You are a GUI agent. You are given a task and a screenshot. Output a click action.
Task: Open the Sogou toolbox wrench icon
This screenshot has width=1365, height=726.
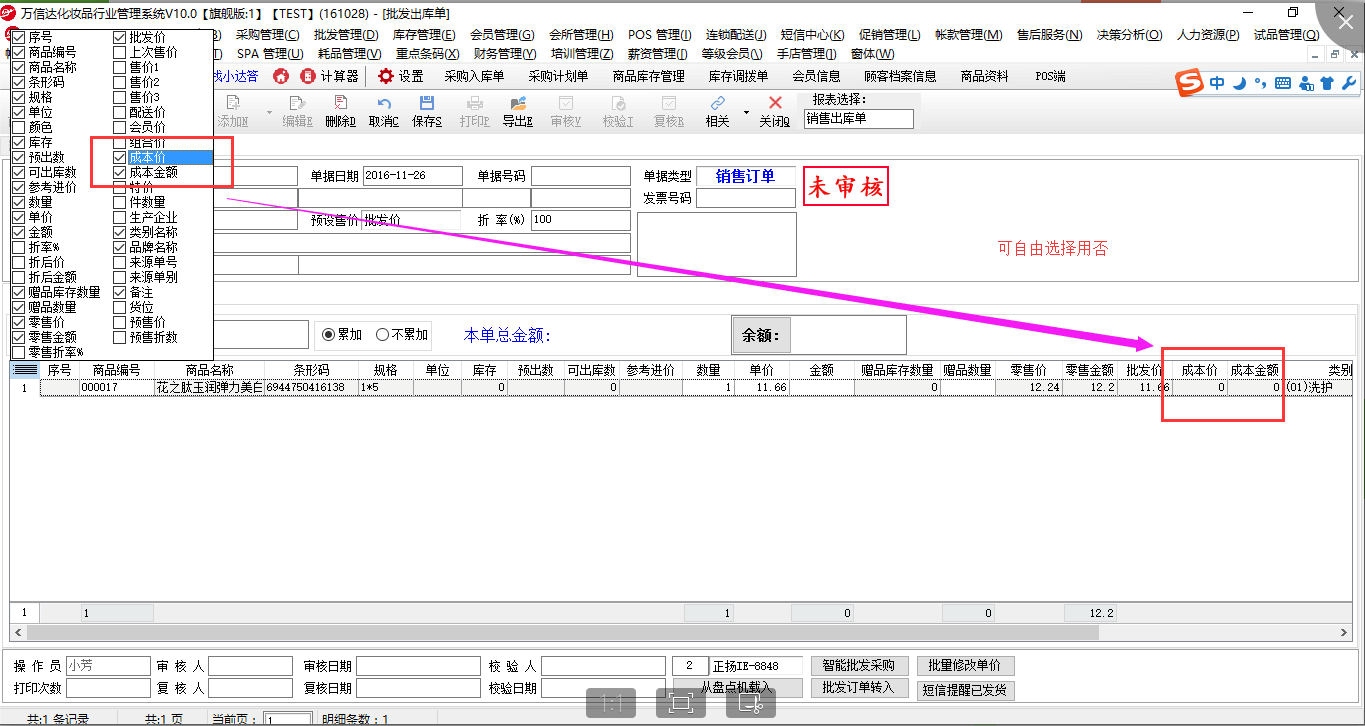click(1348, 84)
